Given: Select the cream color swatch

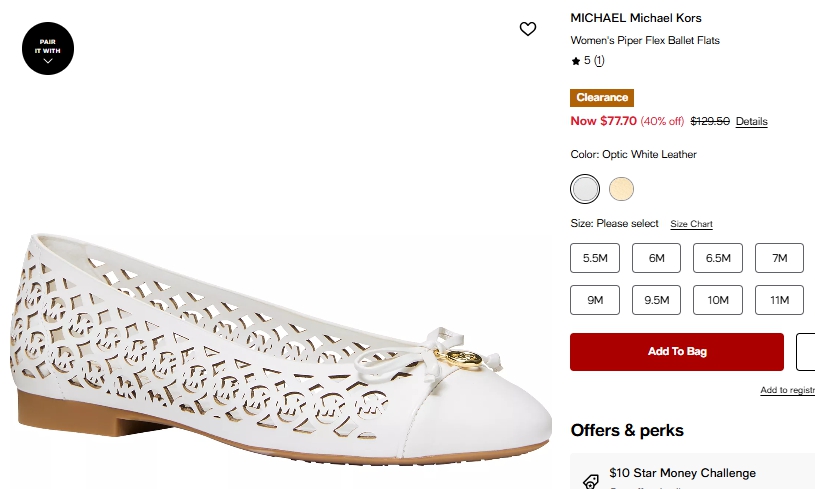Looking at the screenshot, I should click(x=621, y=189).
